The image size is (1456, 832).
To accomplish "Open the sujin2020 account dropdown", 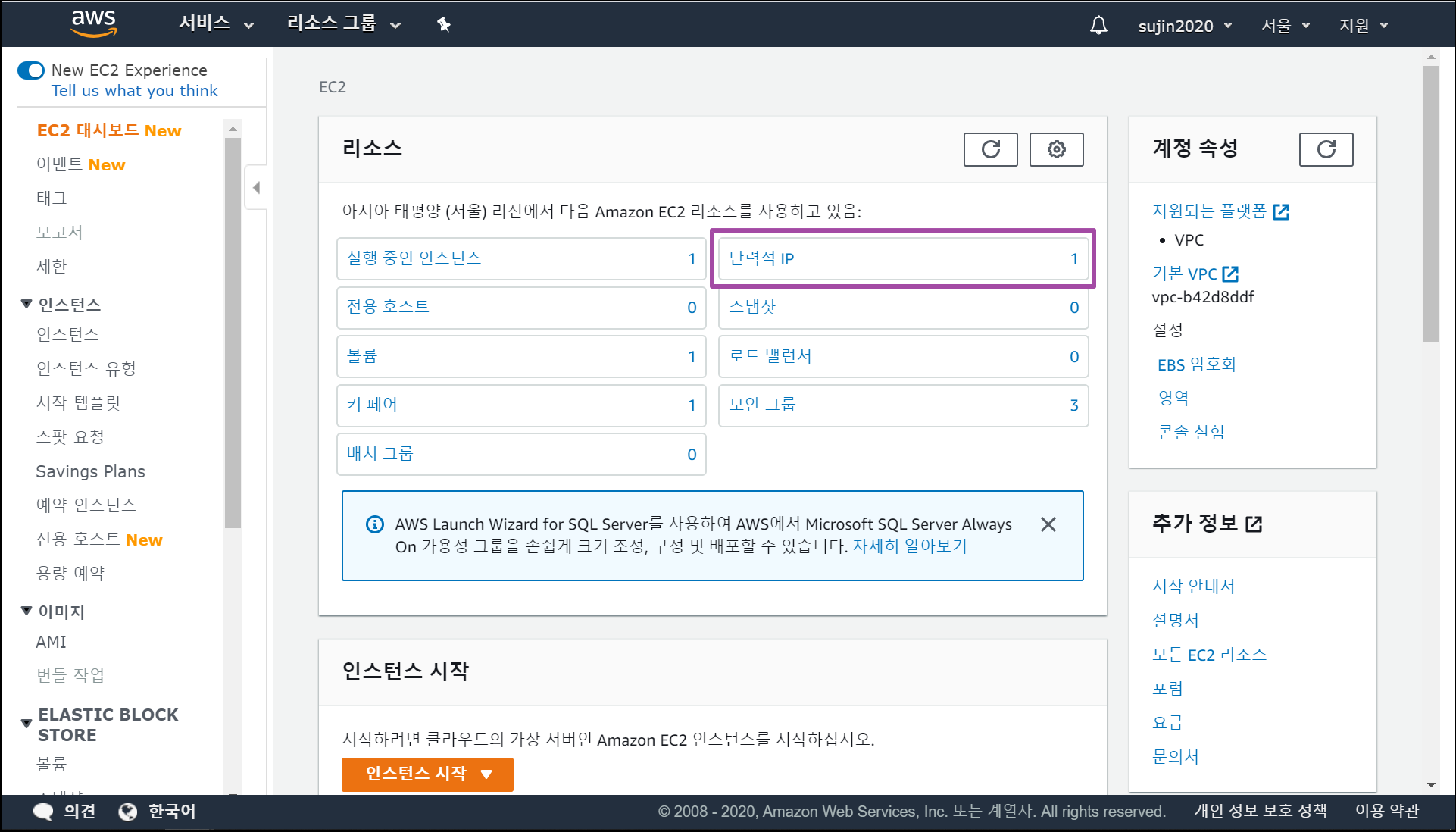I will click(x=1185, y=26).
